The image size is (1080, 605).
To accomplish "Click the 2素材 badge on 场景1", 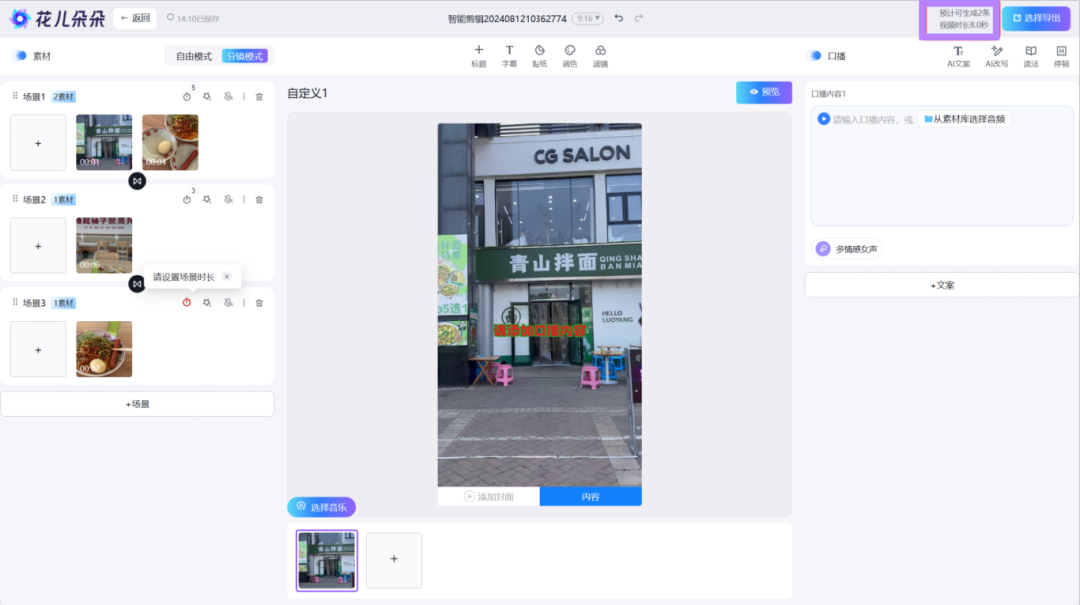I will tap(63, 96).
